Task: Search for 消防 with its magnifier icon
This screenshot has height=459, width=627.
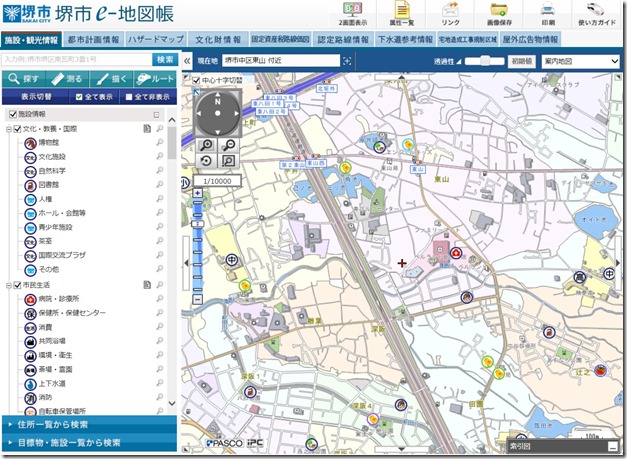Action: coord(160,397)
